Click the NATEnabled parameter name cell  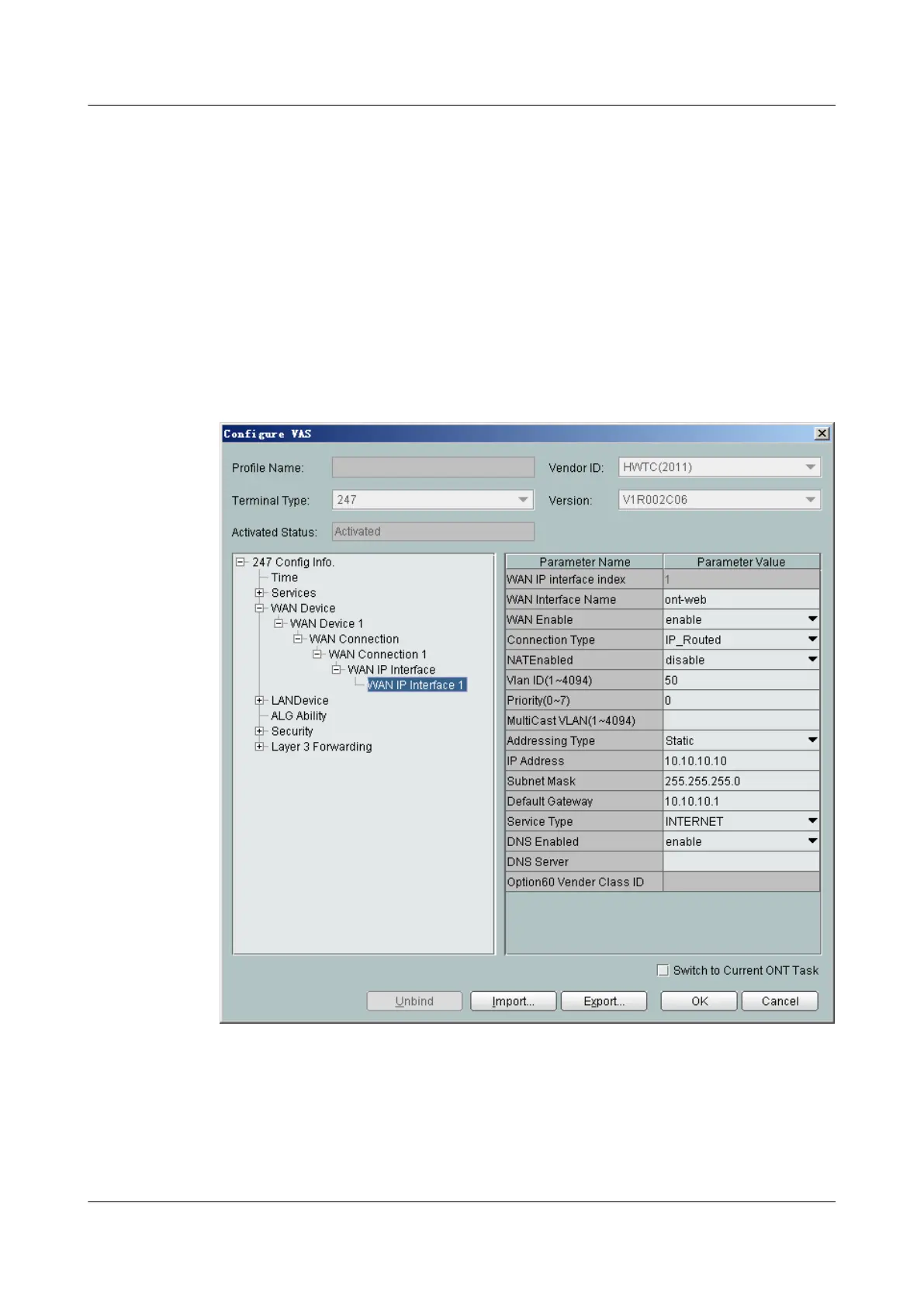584,660
